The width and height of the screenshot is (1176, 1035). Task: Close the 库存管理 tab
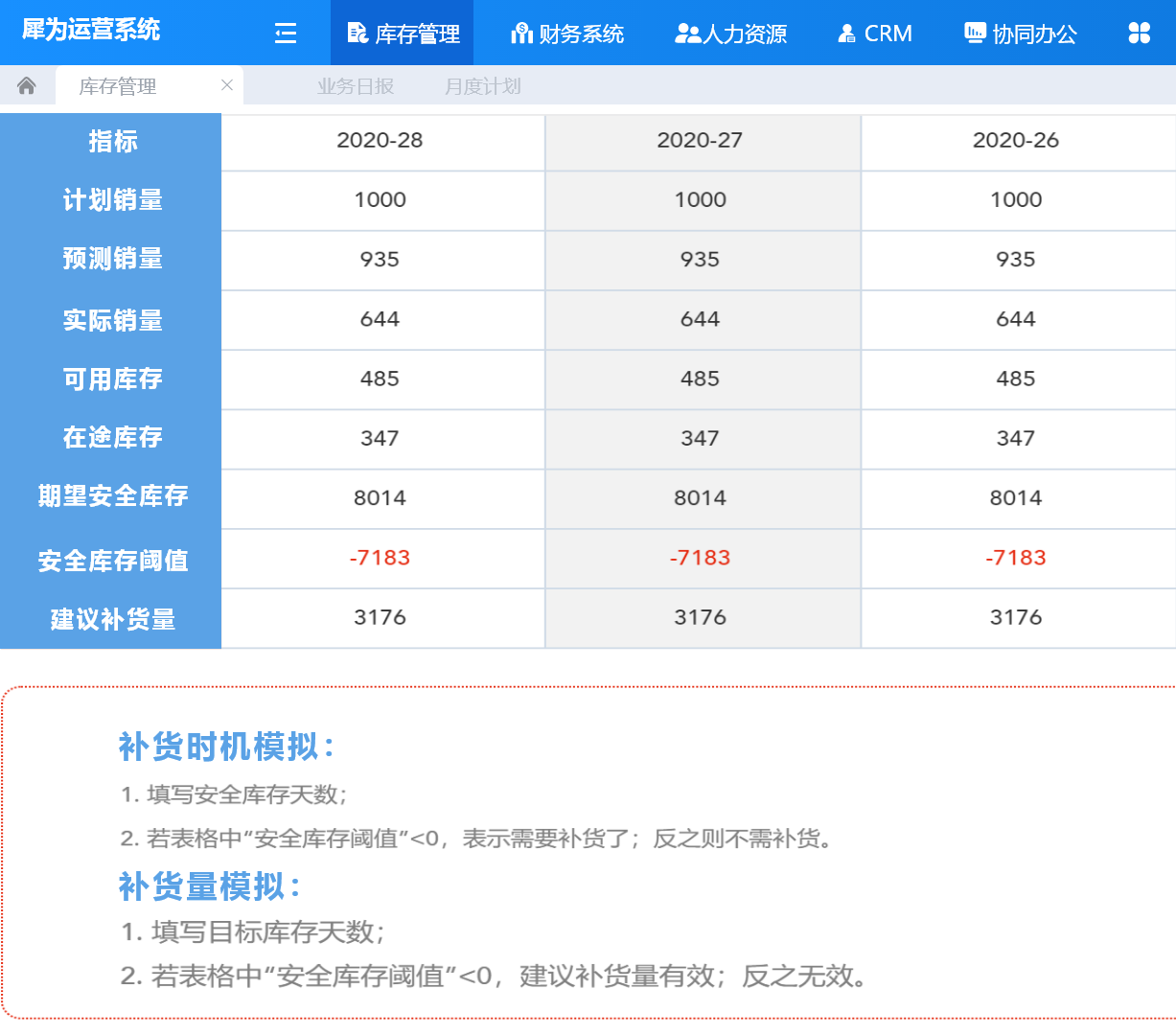tap(227, 85)
